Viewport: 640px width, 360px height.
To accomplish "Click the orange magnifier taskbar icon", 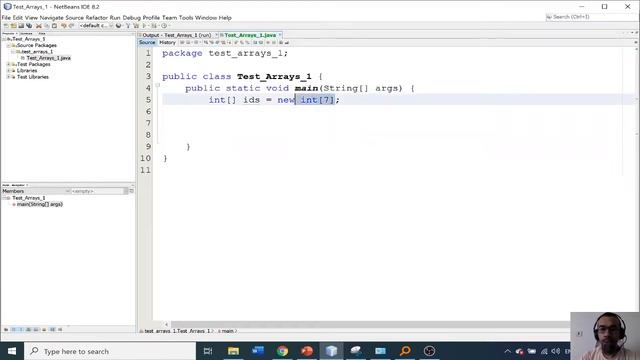I will point(405,351).
